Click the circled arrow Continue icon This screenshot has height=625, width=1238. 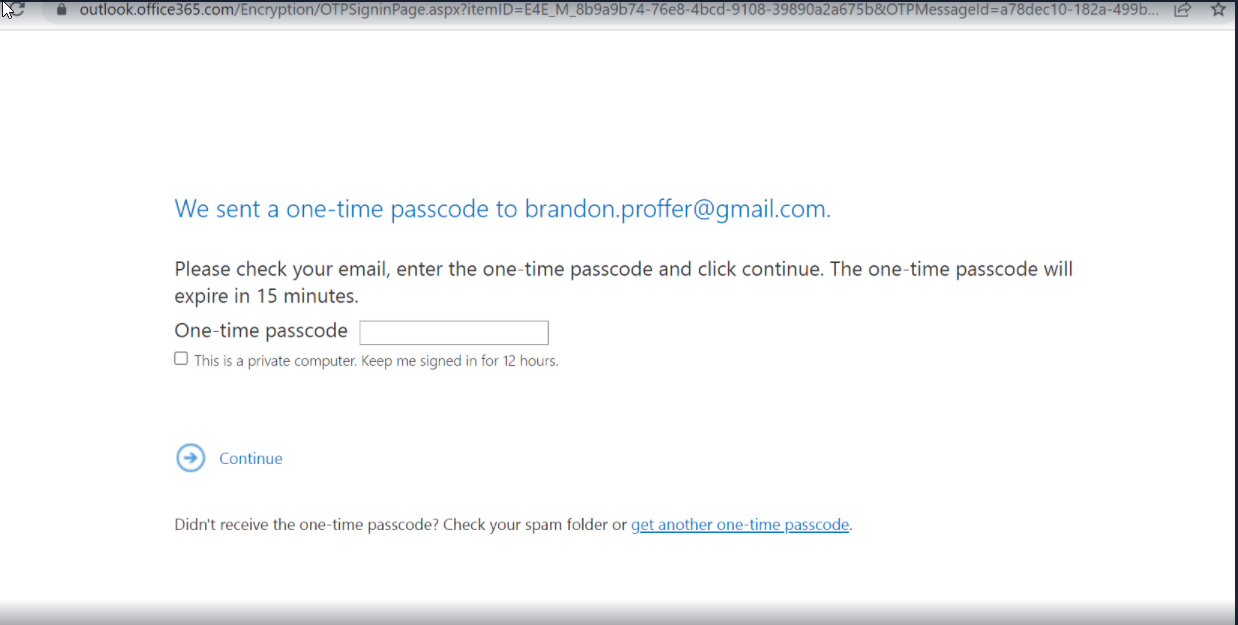(190, 458)
